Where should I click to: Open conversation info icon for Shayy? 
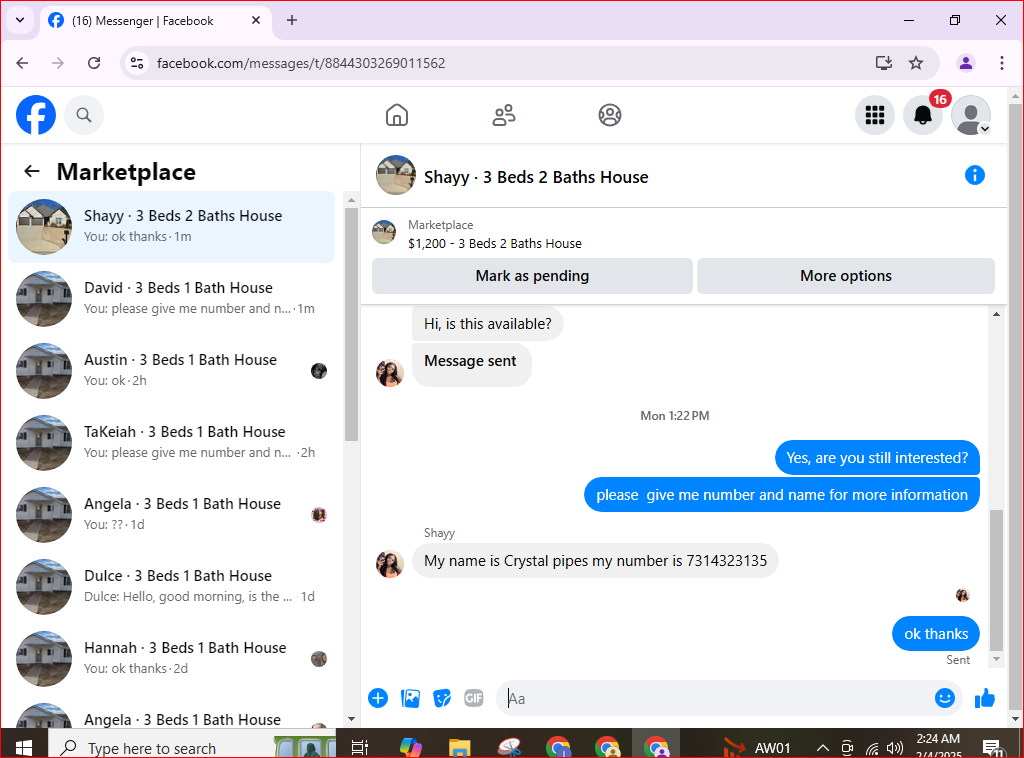[974, 175]
